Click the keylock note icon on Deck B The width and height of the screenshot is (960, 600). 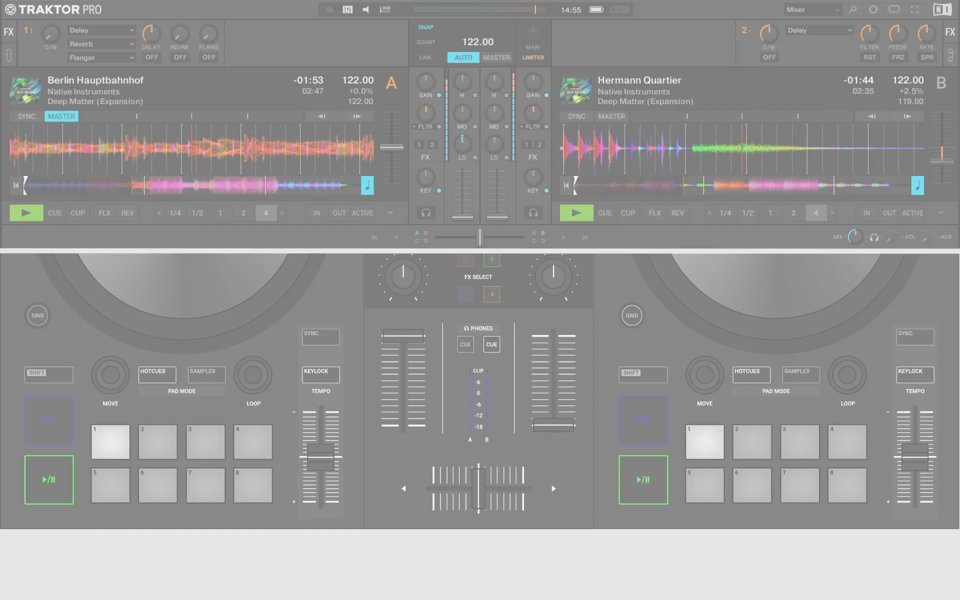[917, 185]
